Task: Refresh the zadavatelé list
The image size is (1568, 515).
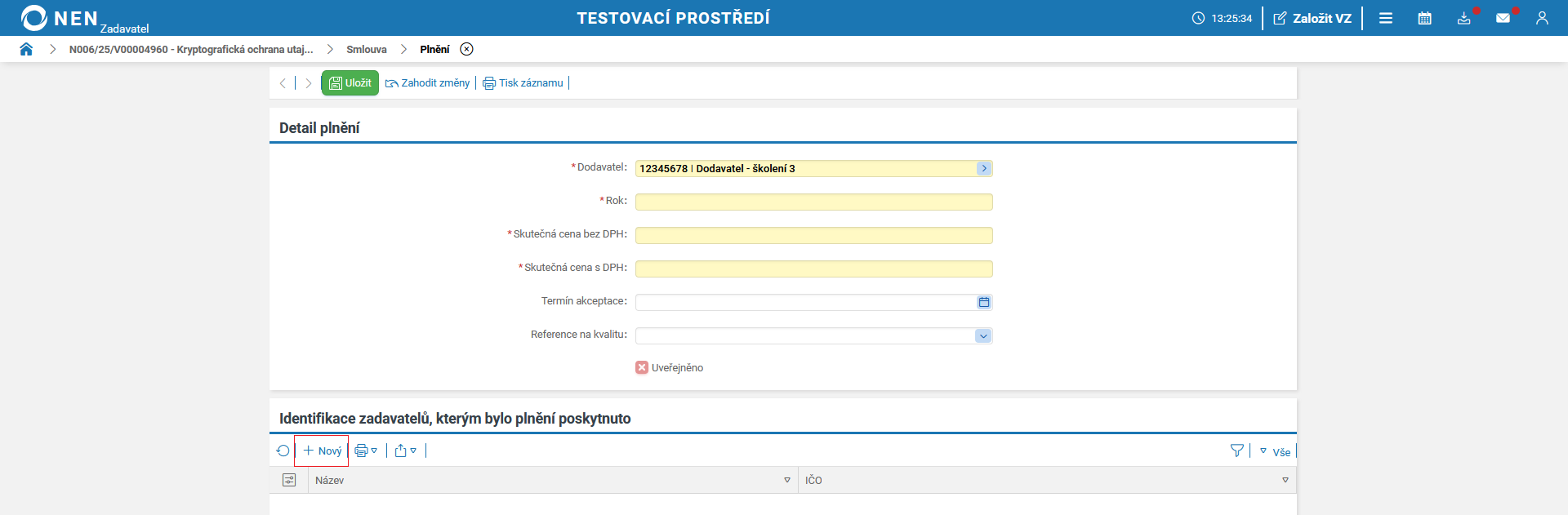Action: [283, 451]
